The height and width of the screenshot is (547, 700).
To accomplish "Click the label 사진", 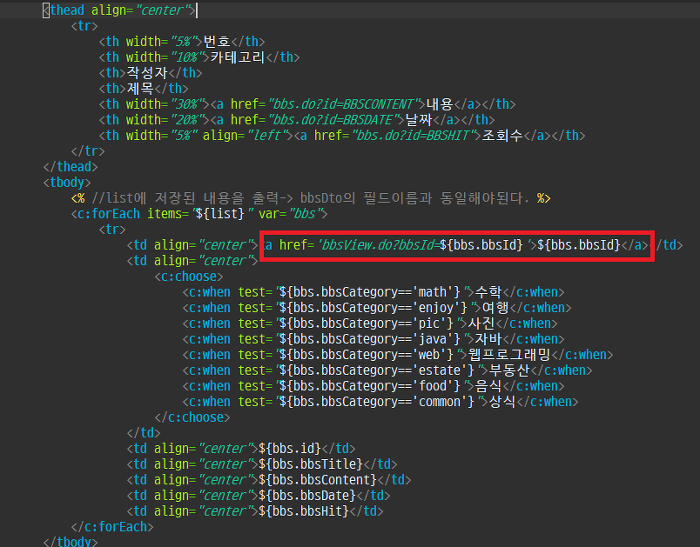I will click(x=481, y=323).
